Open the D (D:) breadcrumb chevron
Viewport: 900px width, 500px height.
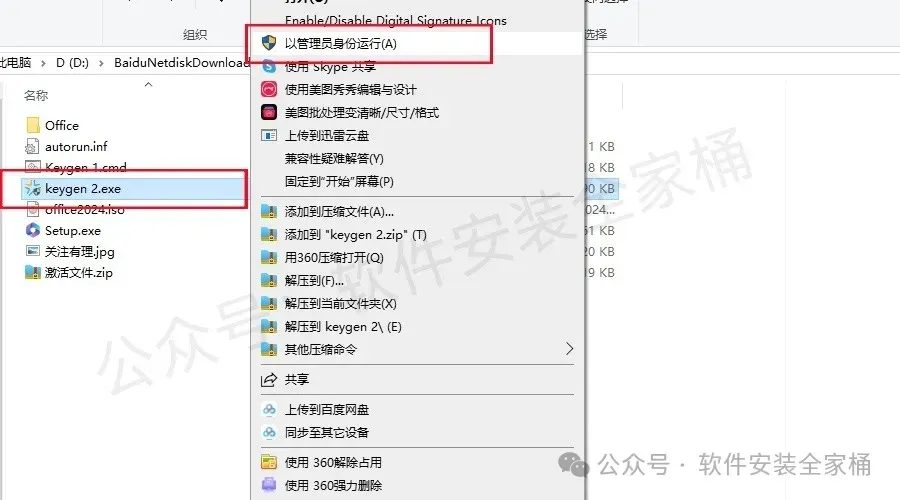coord(101,63)
